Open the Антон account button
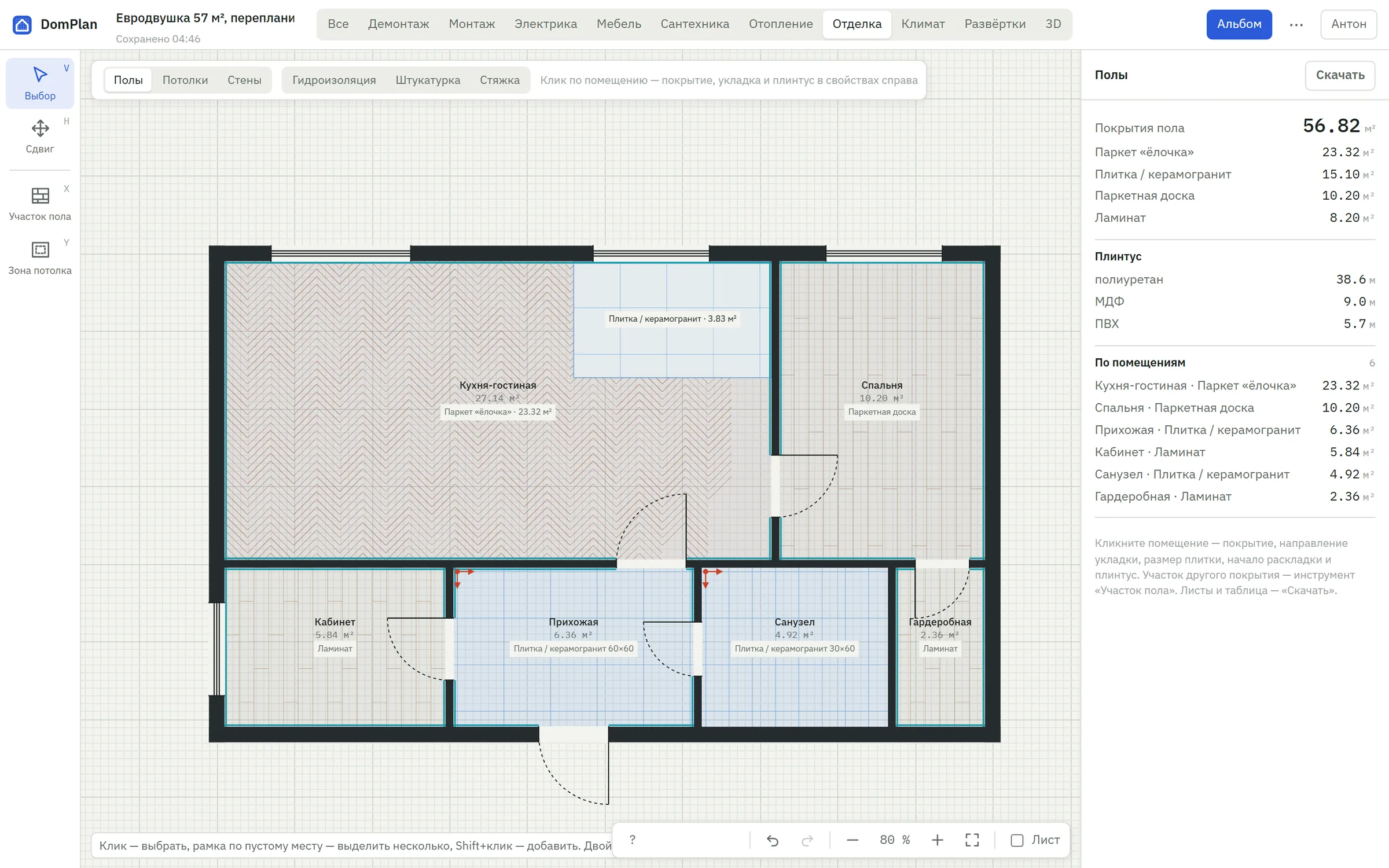The width and height of the screenshot is (1389, 868). [x=1348, y=24]
